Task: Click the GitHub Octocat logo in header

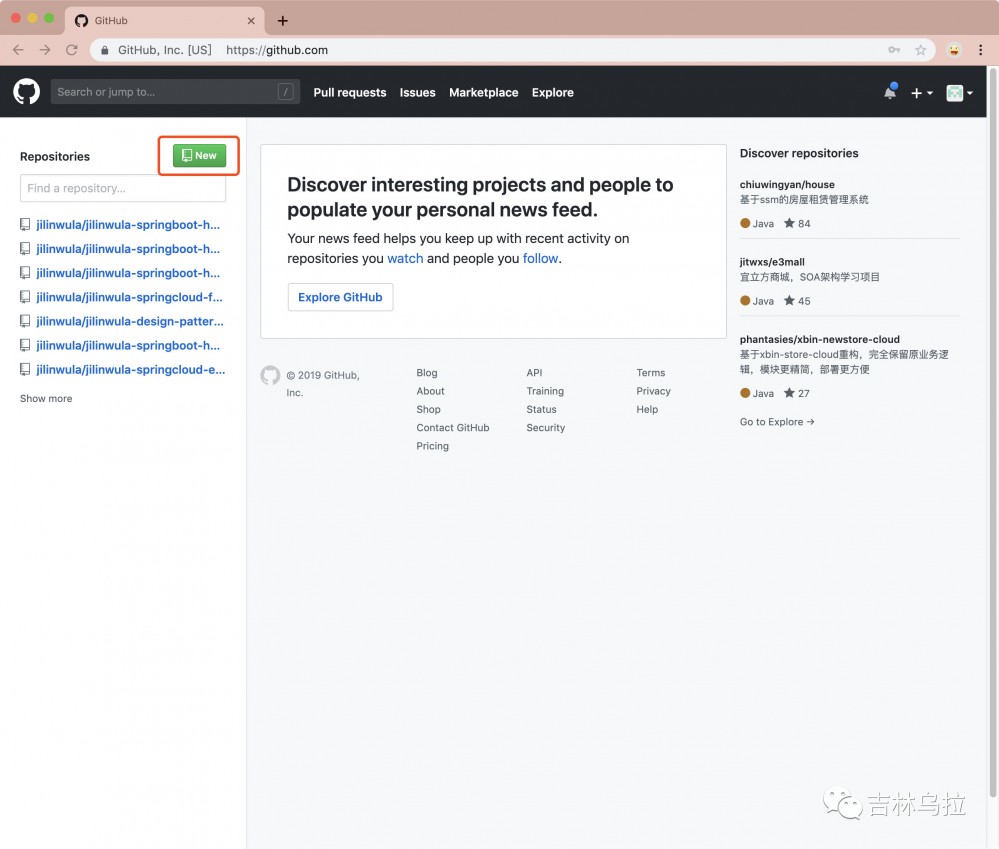Action: point(26,92)
